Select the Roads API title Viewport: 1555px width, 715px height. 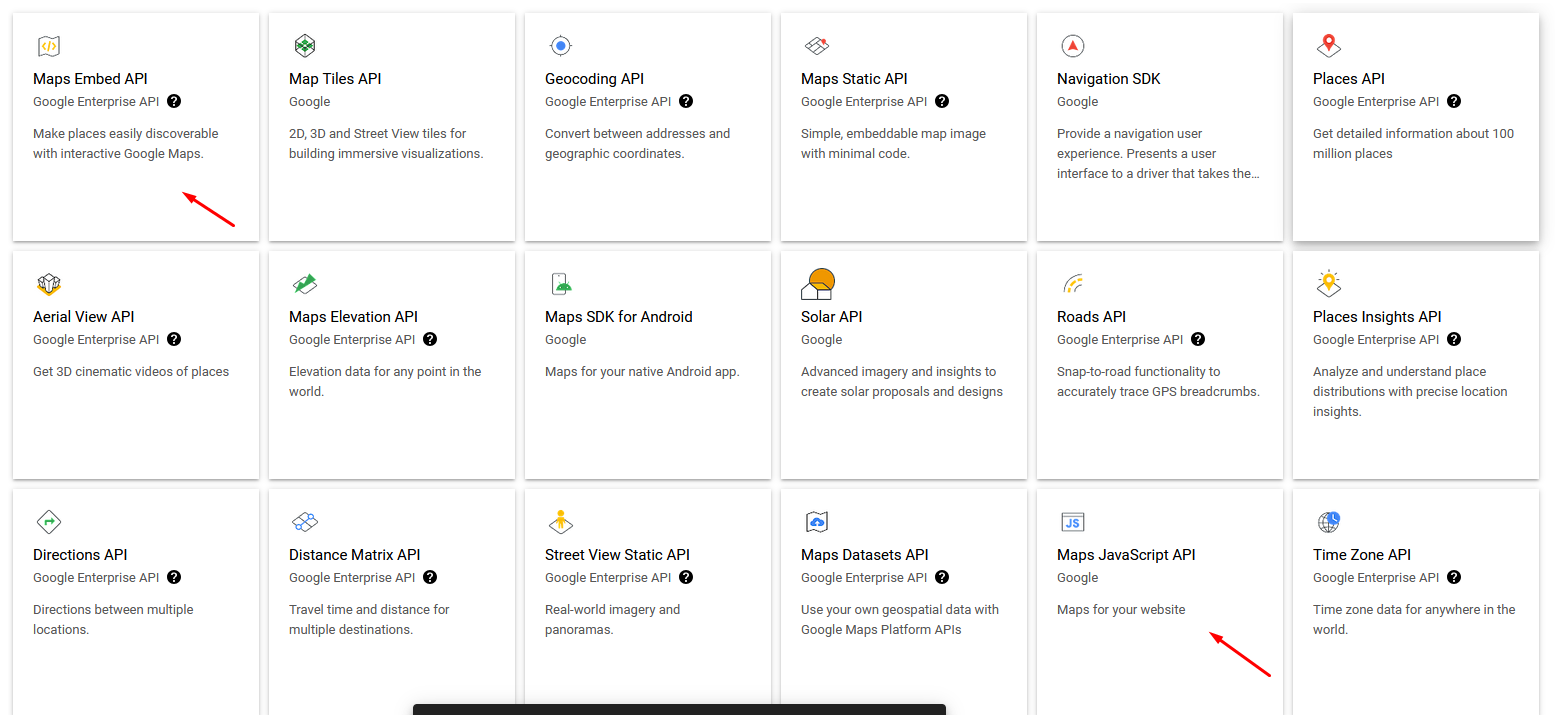click(1091, 317)
